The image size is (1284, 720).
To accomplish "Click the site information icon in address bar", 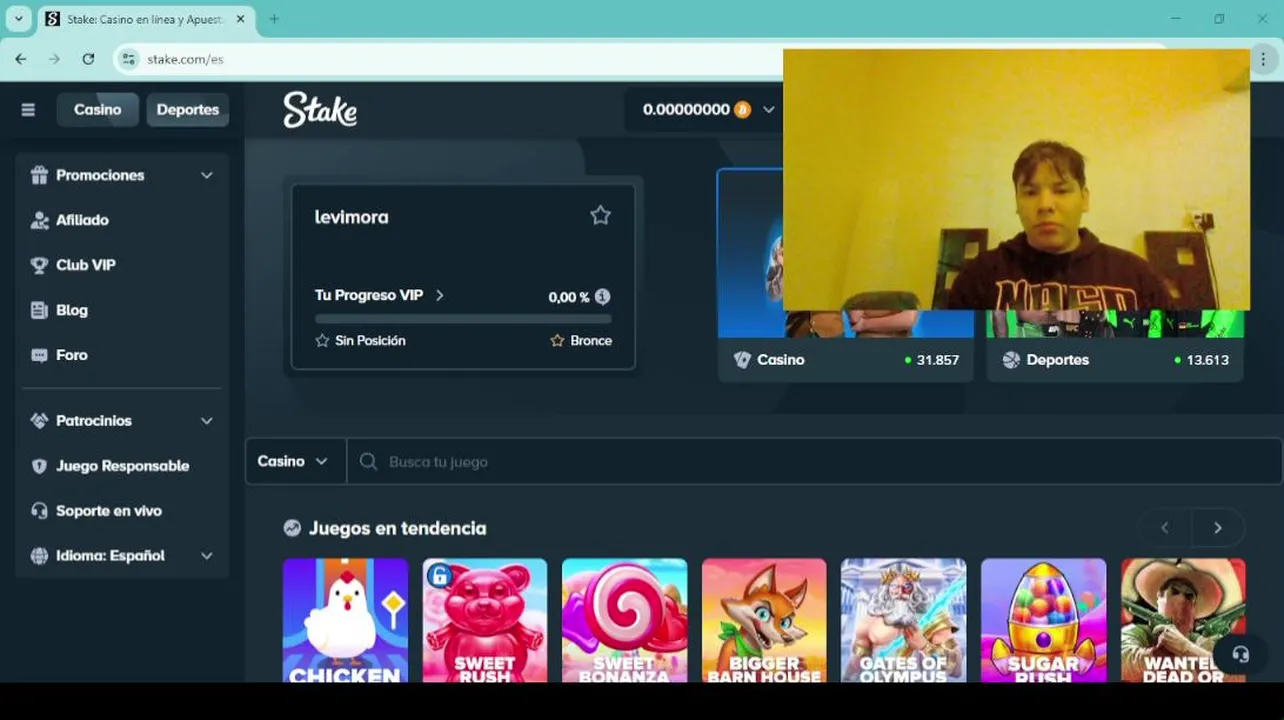I will pos(128,59).
